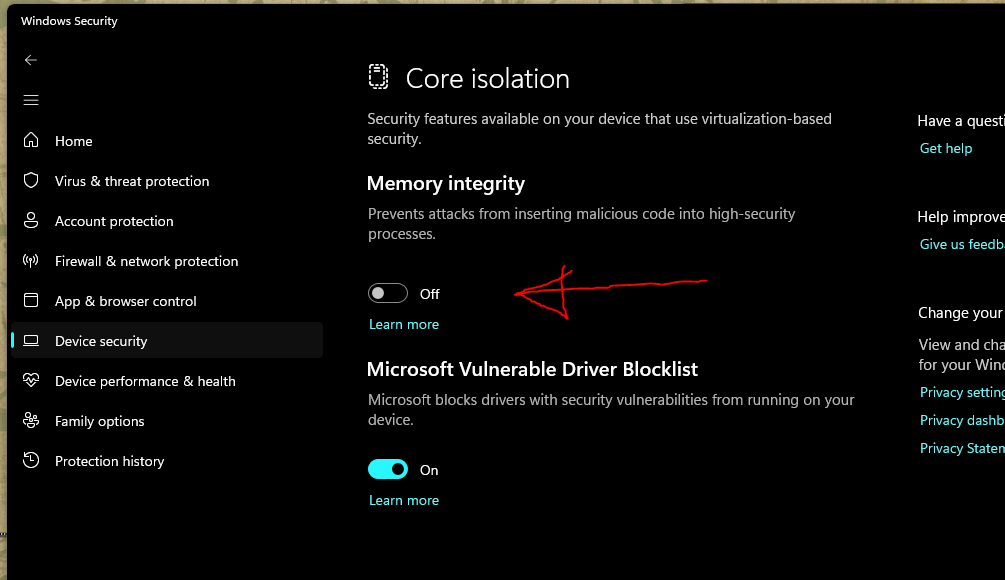
Task: Click the App & browser control window icon
Action: click(31, 301)
